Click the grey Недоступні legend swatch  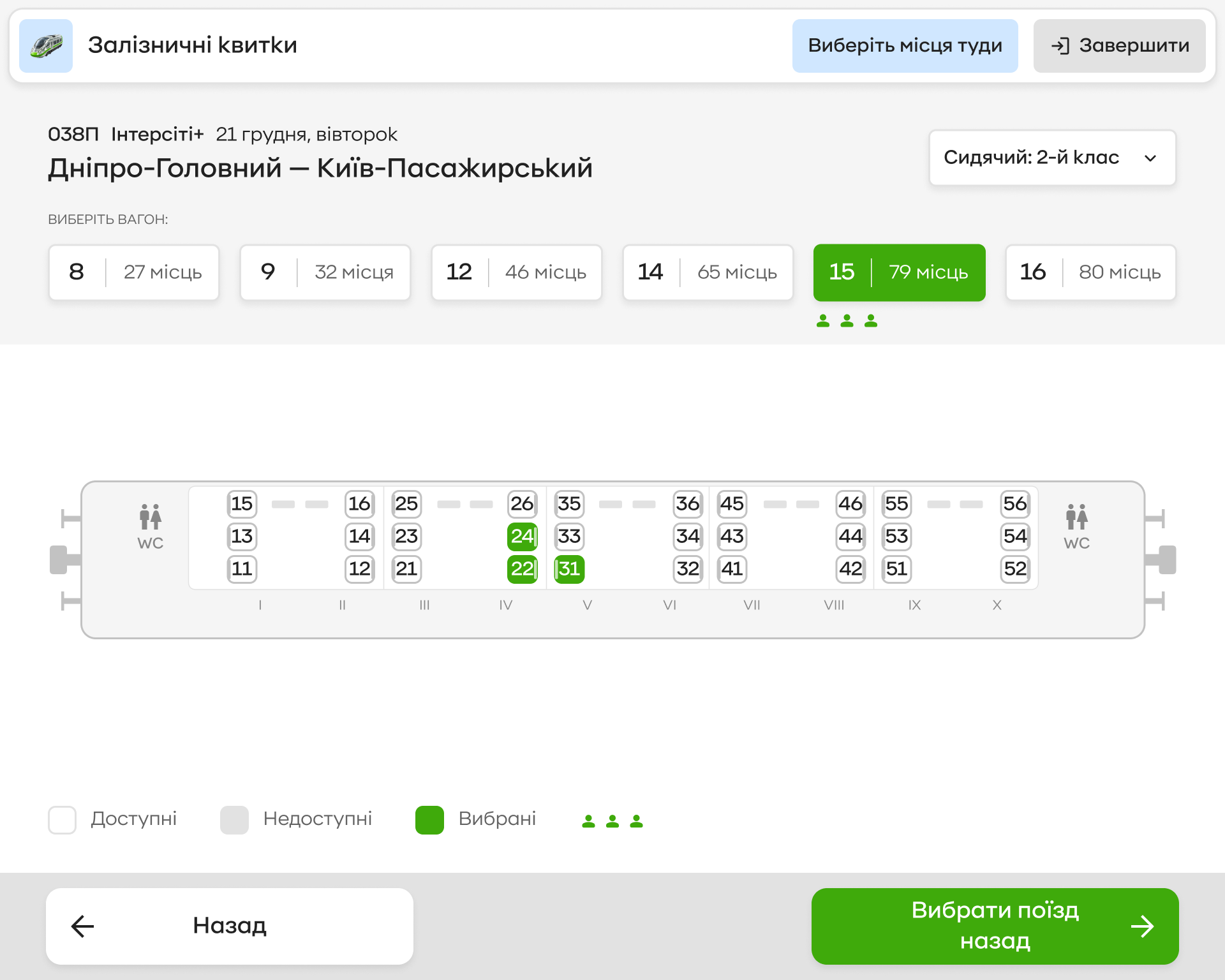[x=234, y=820]
